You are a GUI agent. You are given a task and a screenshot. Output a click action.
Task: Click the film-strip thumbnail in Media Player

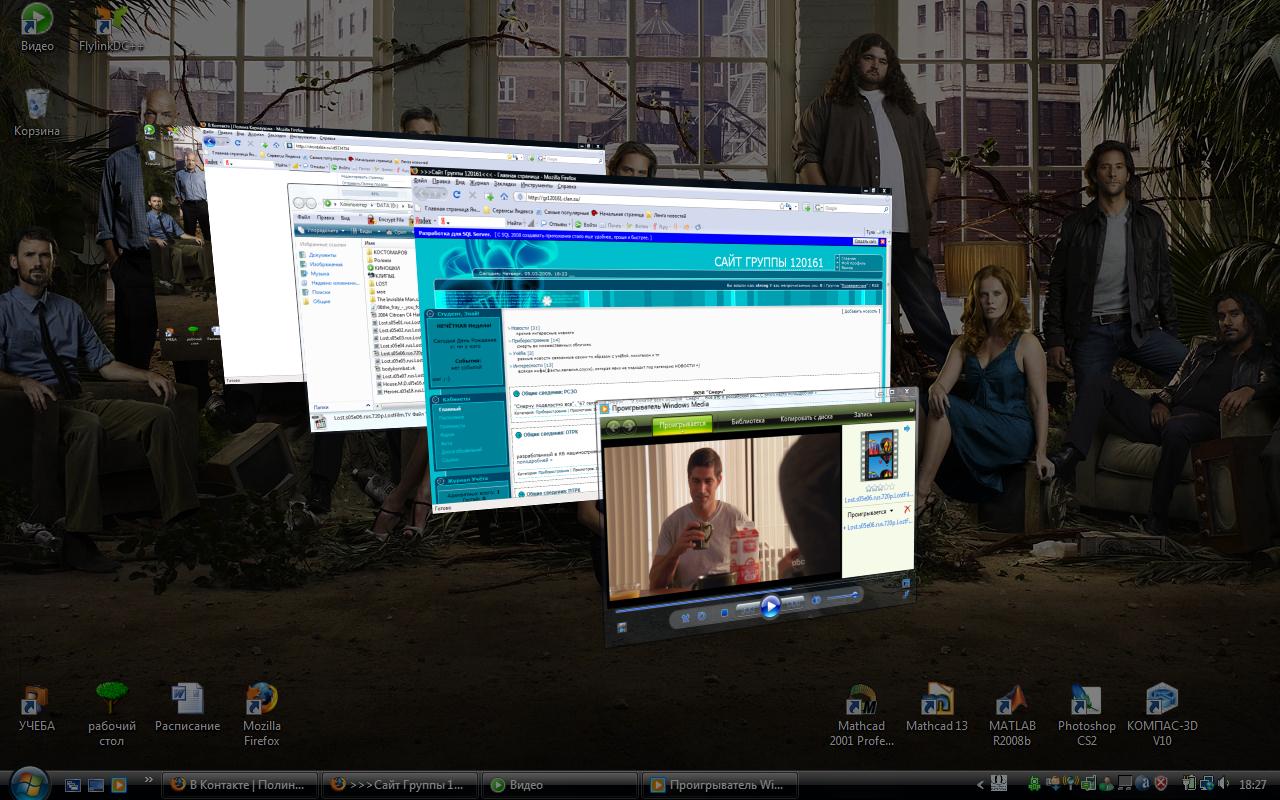coord(880,455)
